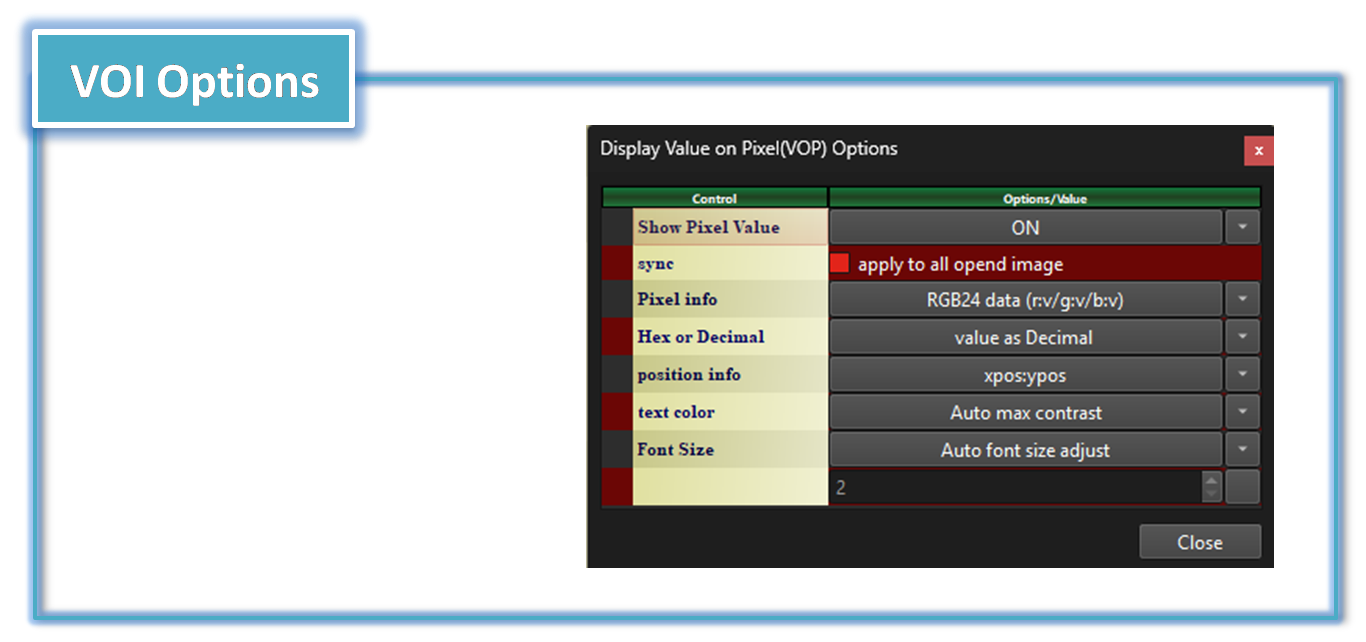Open the RGB24 data pixel info dropdown
Image resolution: width=1366 pixels, height=642 pixels.
pyautogui.click(x=1025, y=299)
